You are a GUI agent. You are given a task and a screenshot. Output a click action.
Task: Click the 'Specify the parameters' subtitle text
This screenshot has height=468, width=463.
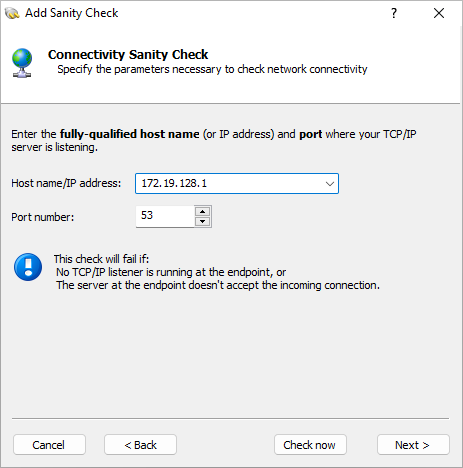point(212,69)
